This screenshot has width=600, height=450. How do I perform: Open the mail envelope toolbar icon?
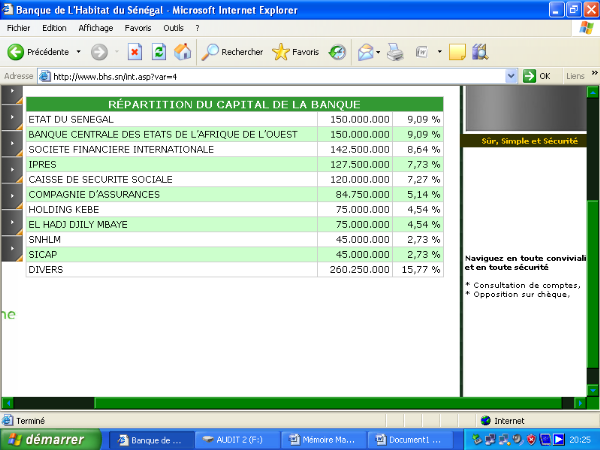click(366, 52)
